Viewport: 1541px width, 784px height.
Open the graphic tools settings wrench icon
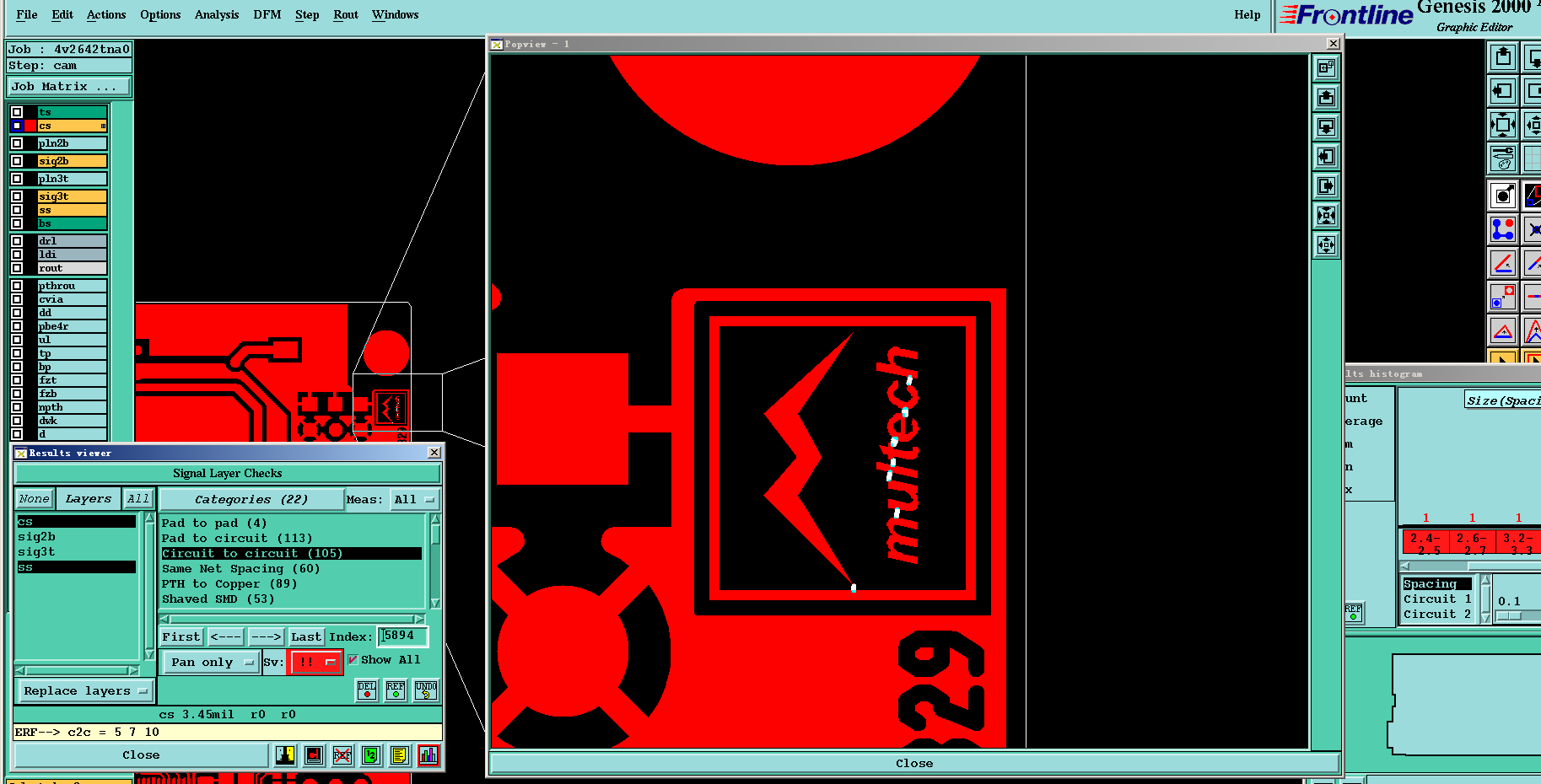point(1502,158)
